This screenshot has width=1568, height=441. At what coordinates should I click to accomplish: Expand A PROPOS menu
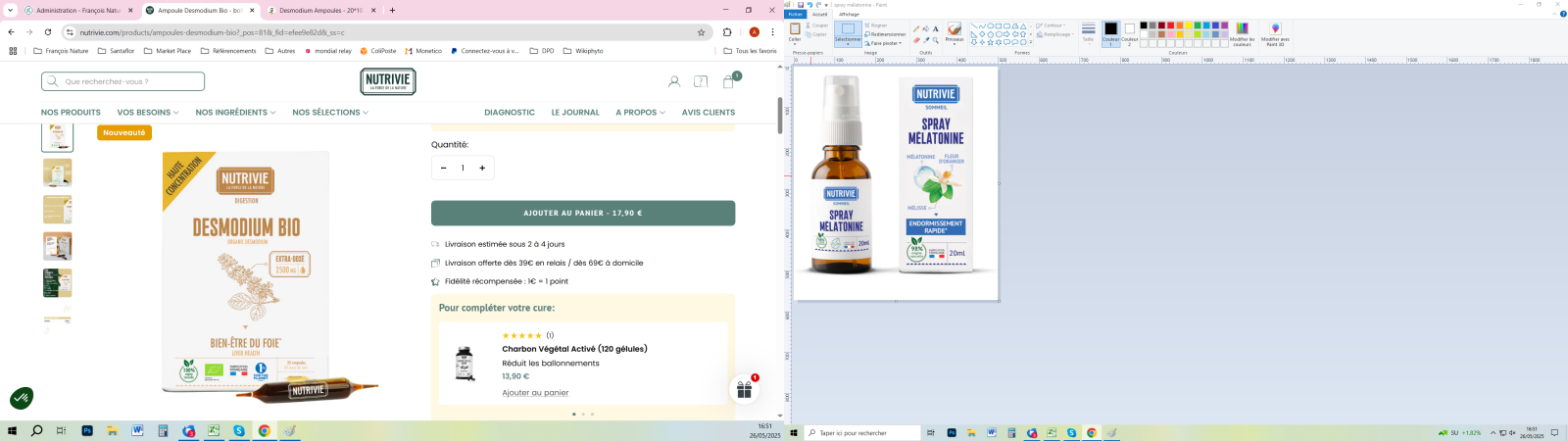point(640,112)
